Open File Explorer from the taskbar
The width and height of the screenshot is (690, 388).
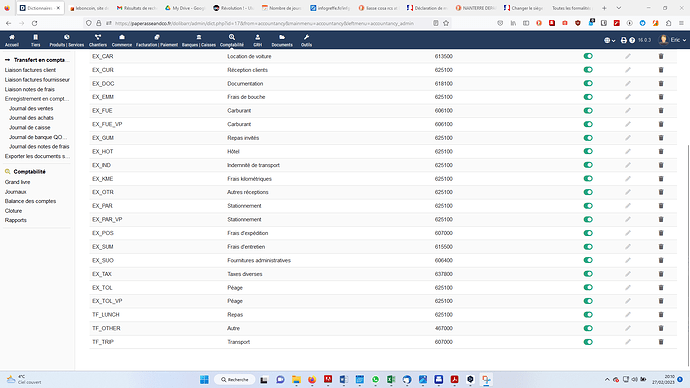coord(296,379)
